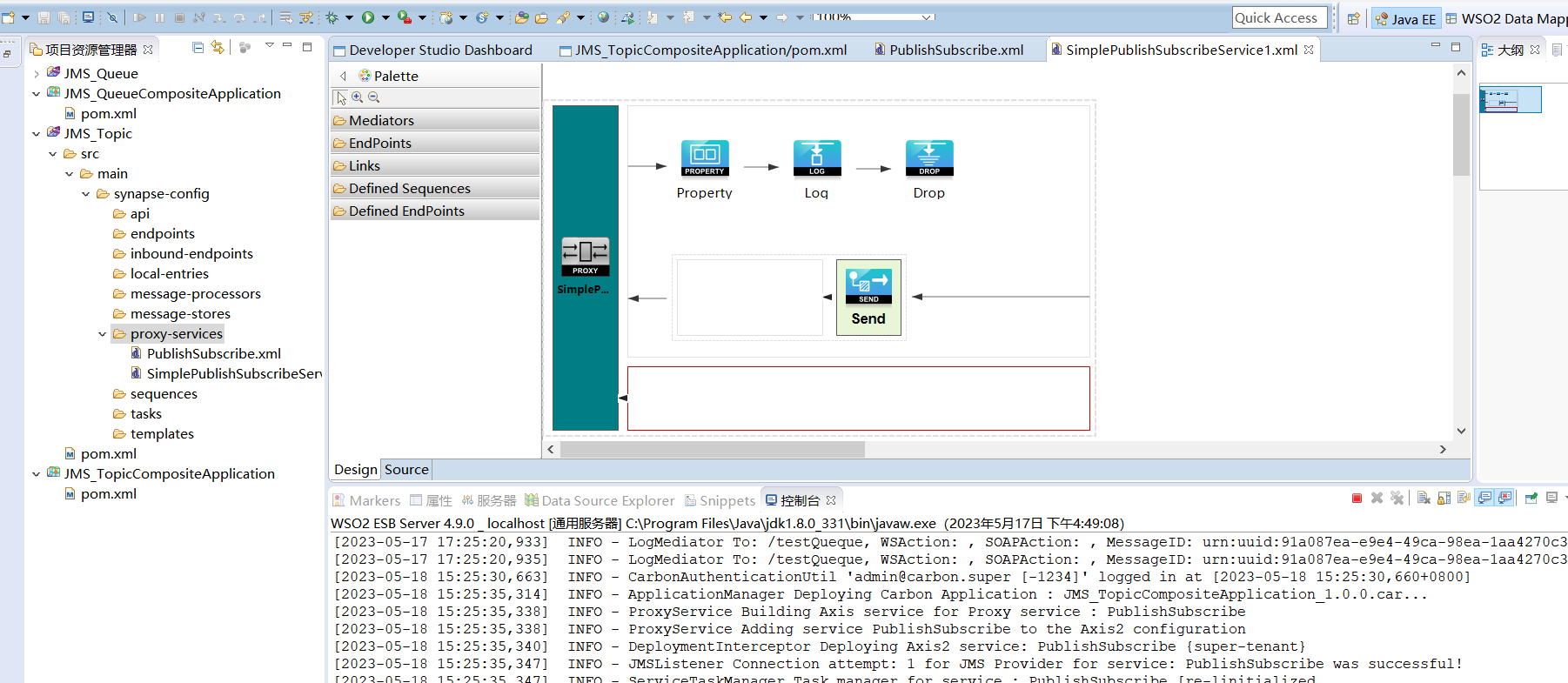1568x683 pixels.
Task: Expand the JMS_Queue project node
Action: (36, 74)
